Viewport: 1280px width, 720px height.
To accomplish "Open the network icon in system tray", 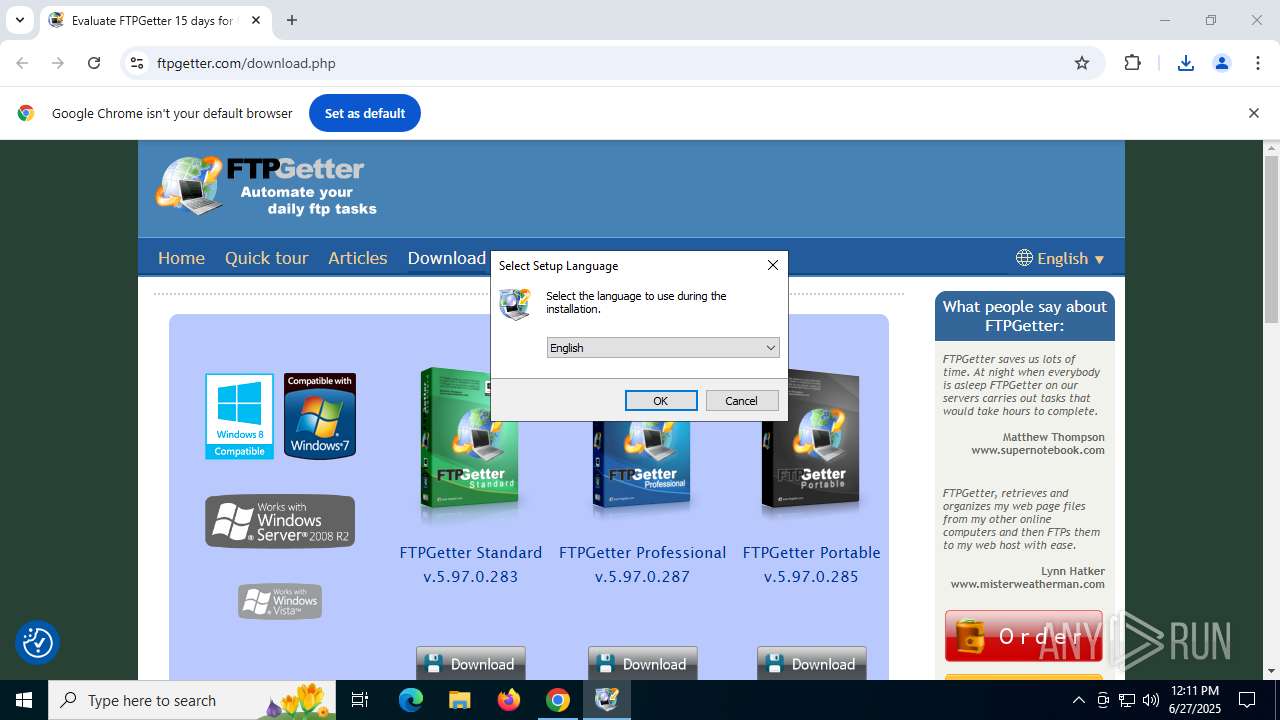I will (1127, 700).
